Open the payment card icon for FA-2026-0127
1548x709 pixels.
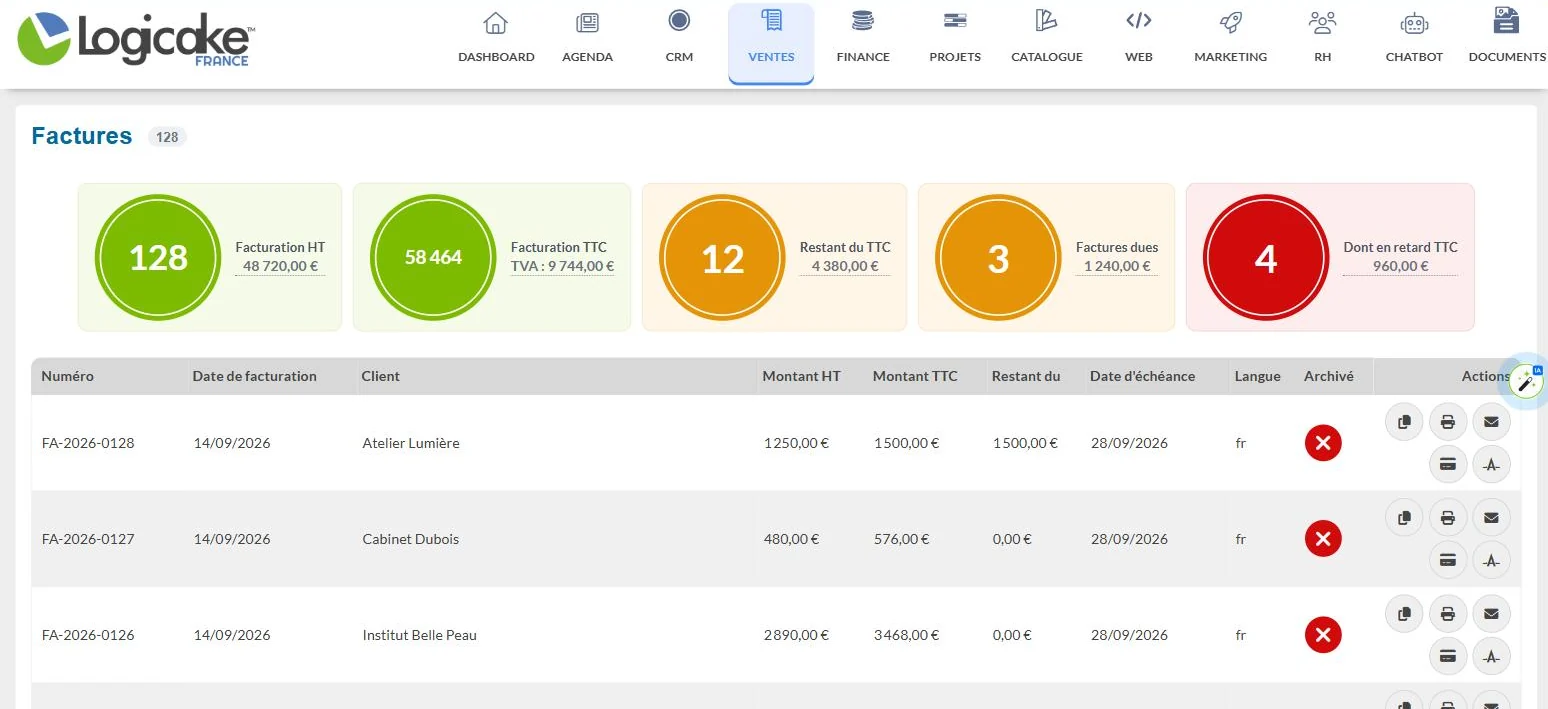pyautogui.click(x=1447, y=560)
